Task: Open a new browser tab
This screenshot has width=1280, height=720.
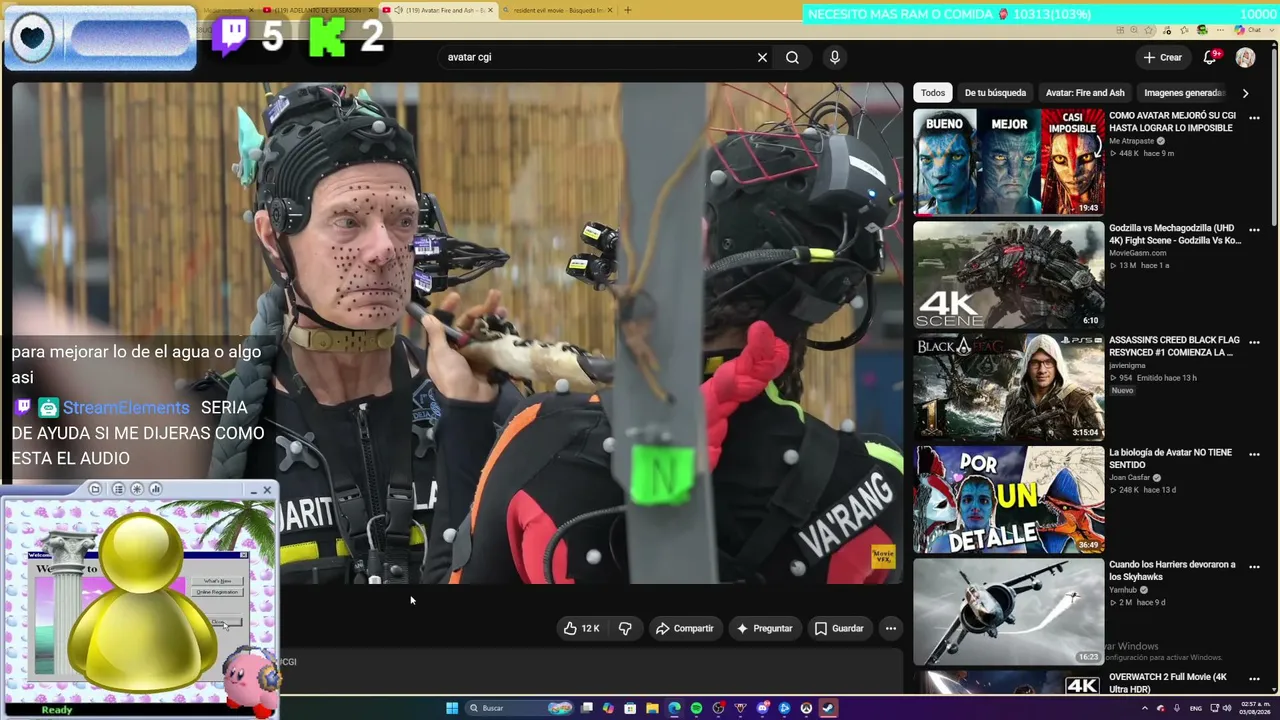Action: coord(627,10)
